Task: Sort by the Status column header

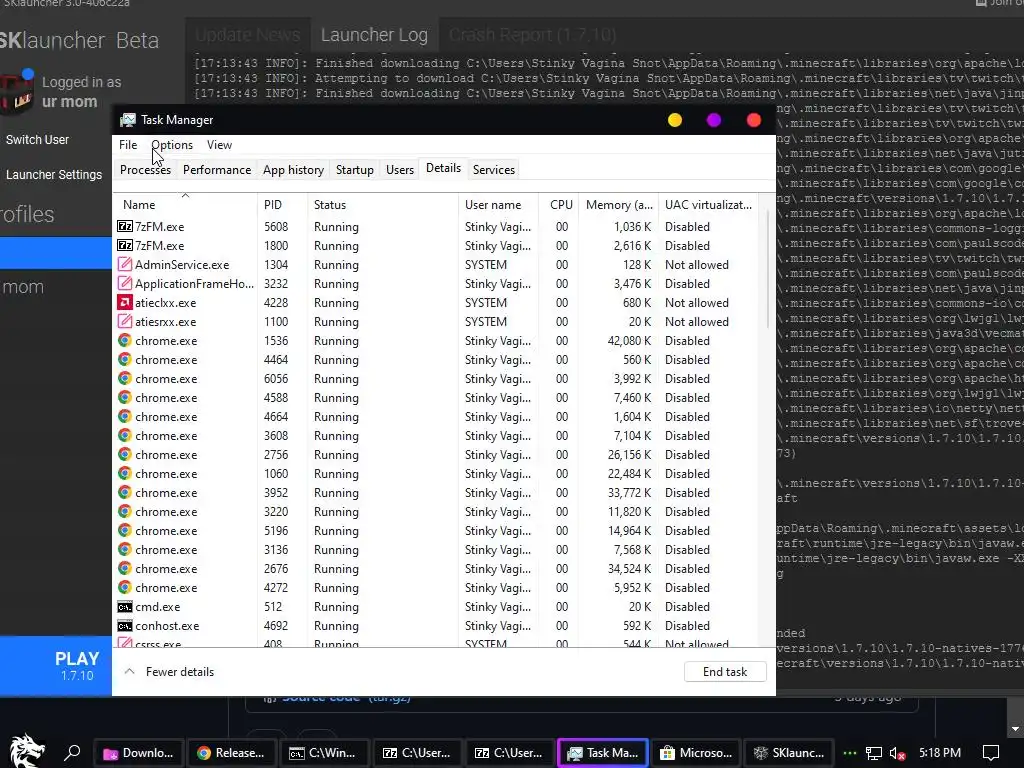Action: pos(383,204)
